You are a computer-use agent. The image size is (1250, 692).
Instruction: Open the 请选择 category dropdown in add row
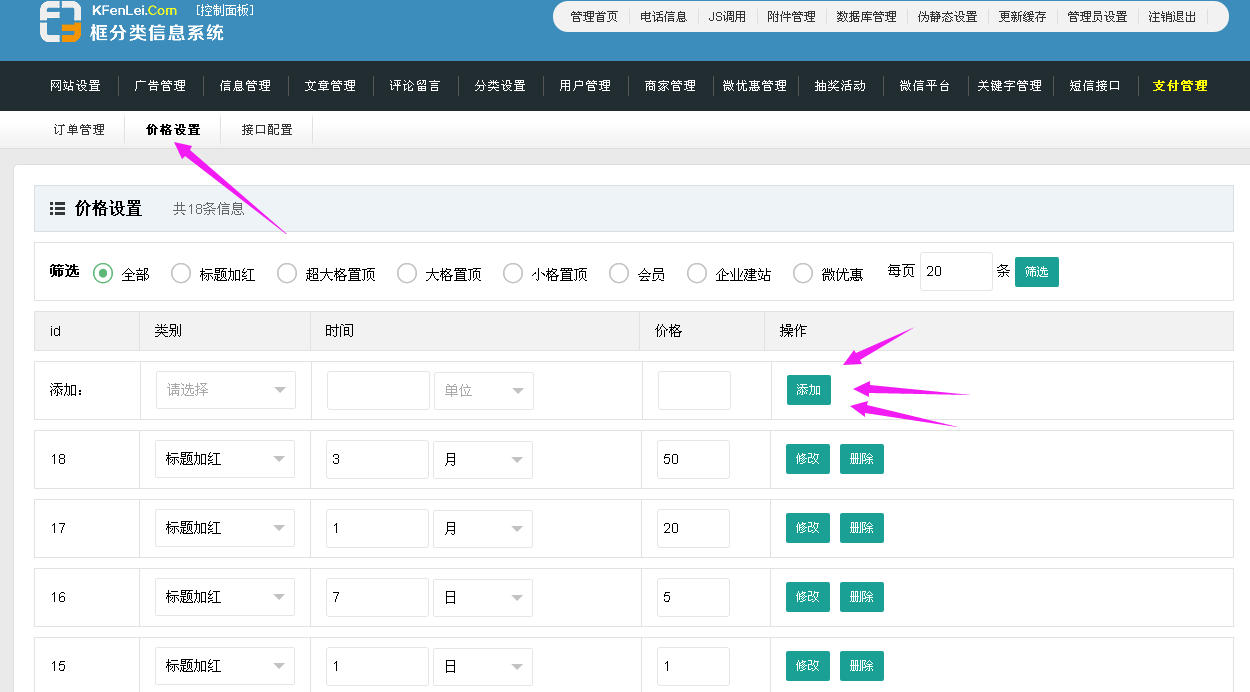click(x=225, y=390)
